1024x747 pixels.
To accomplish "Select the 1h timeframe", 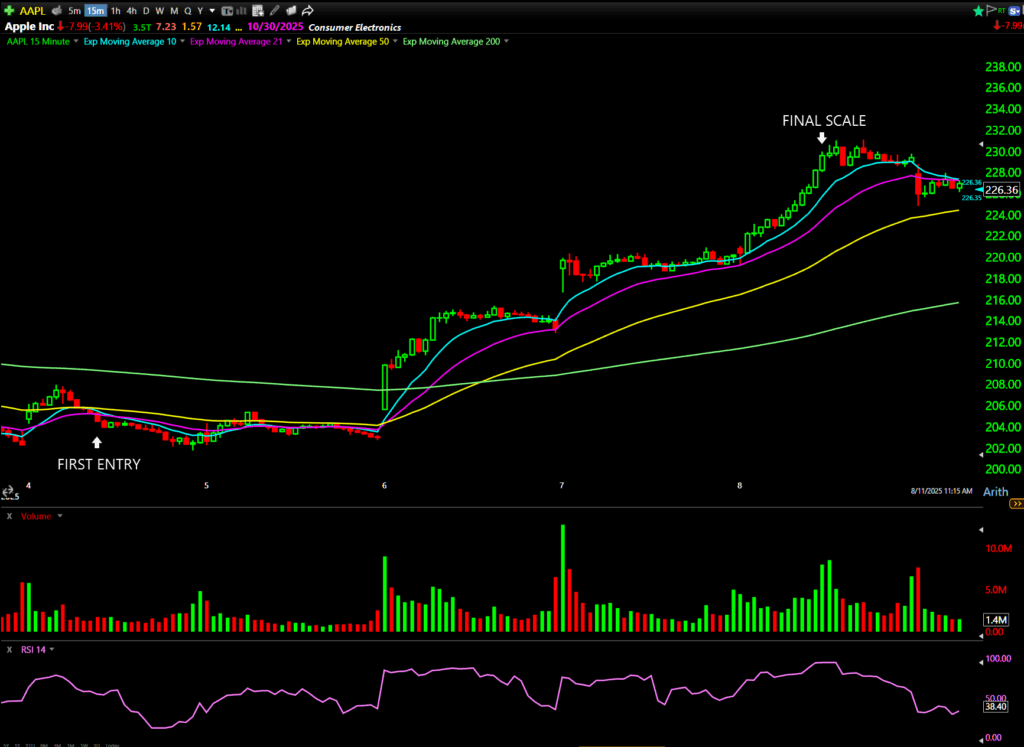I will (x=115, y=11).
